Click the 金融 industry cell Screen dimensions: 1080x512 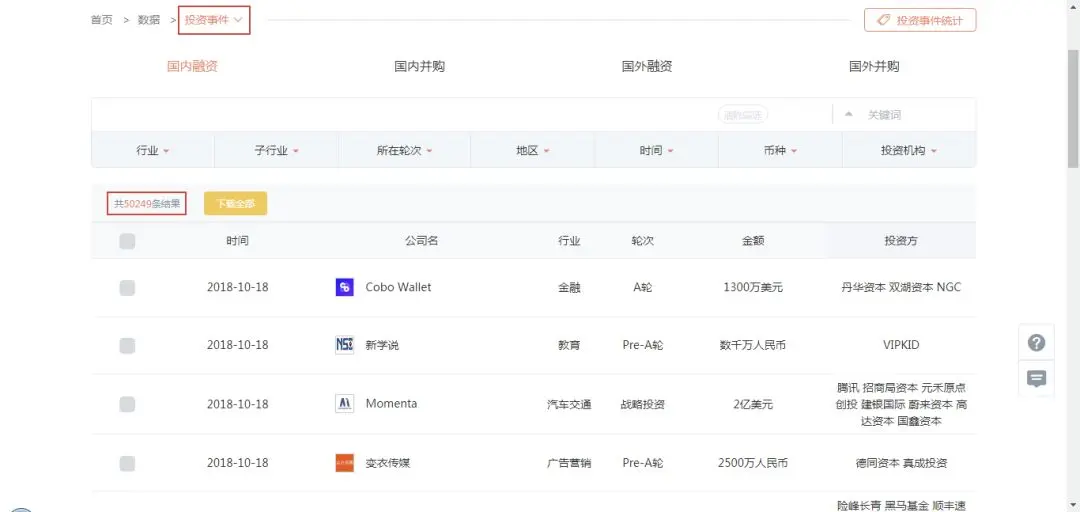[570, 287]
